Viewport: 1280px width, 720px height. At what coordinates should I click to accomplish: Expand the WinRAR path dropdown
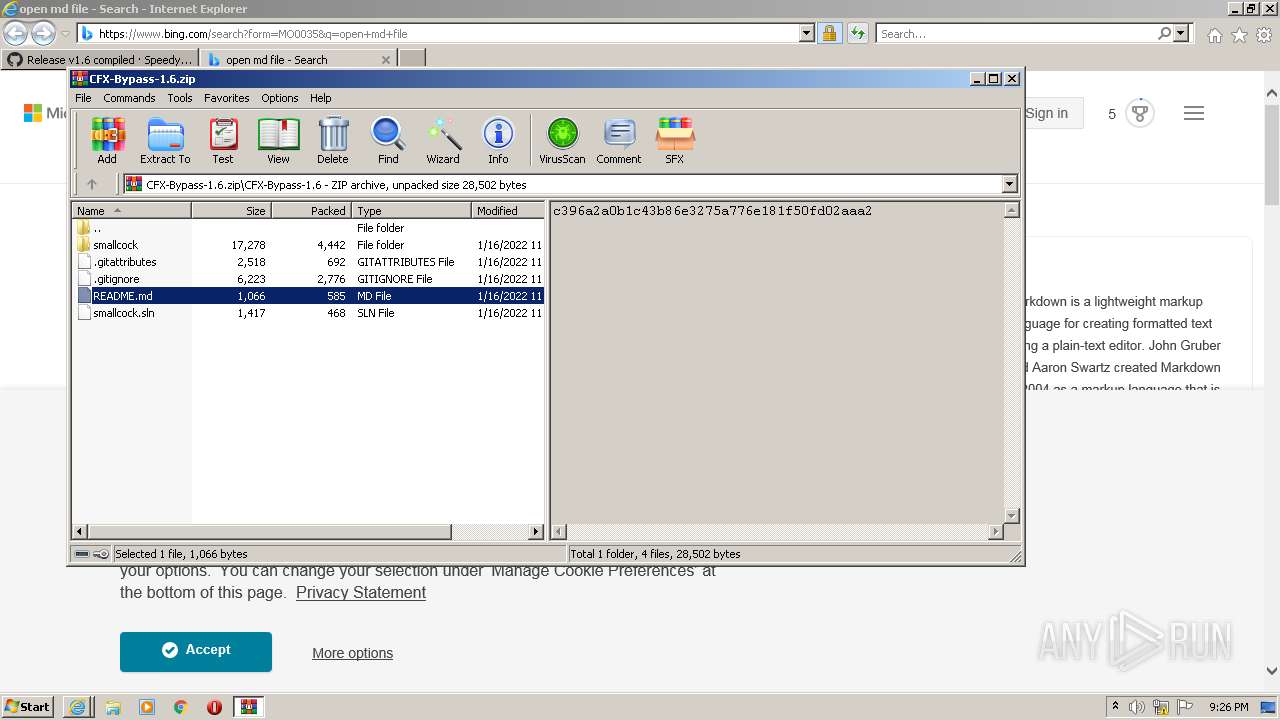(x=1009, y=184)
